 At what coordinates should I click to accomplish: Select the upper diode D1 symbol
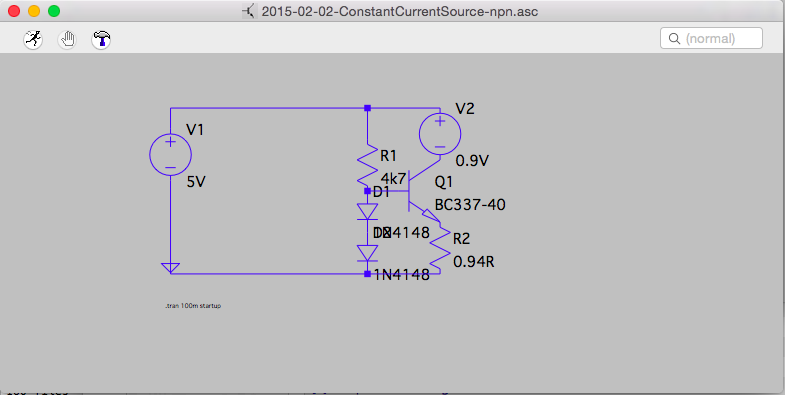pos(368,211)
